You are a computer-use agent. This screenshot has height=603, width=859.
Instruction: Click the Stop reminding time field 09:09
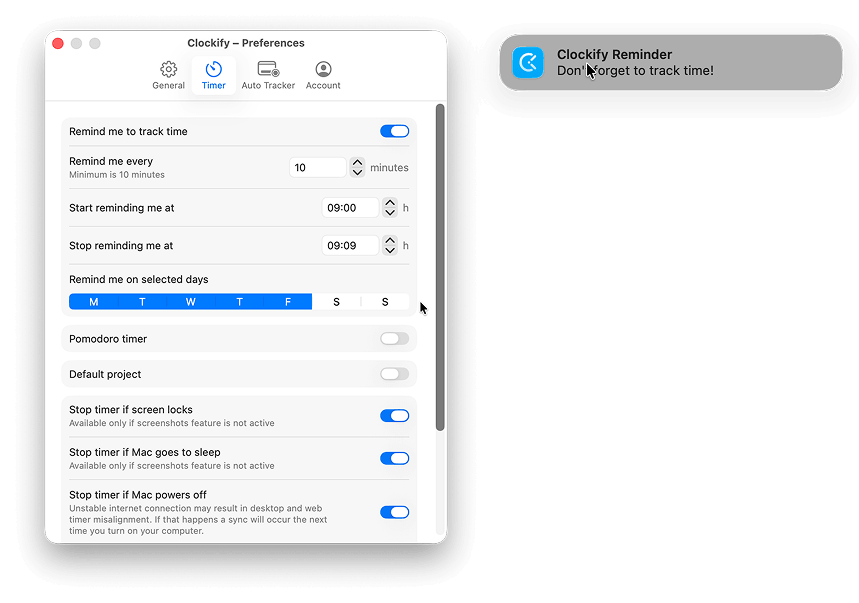[350, 245]
